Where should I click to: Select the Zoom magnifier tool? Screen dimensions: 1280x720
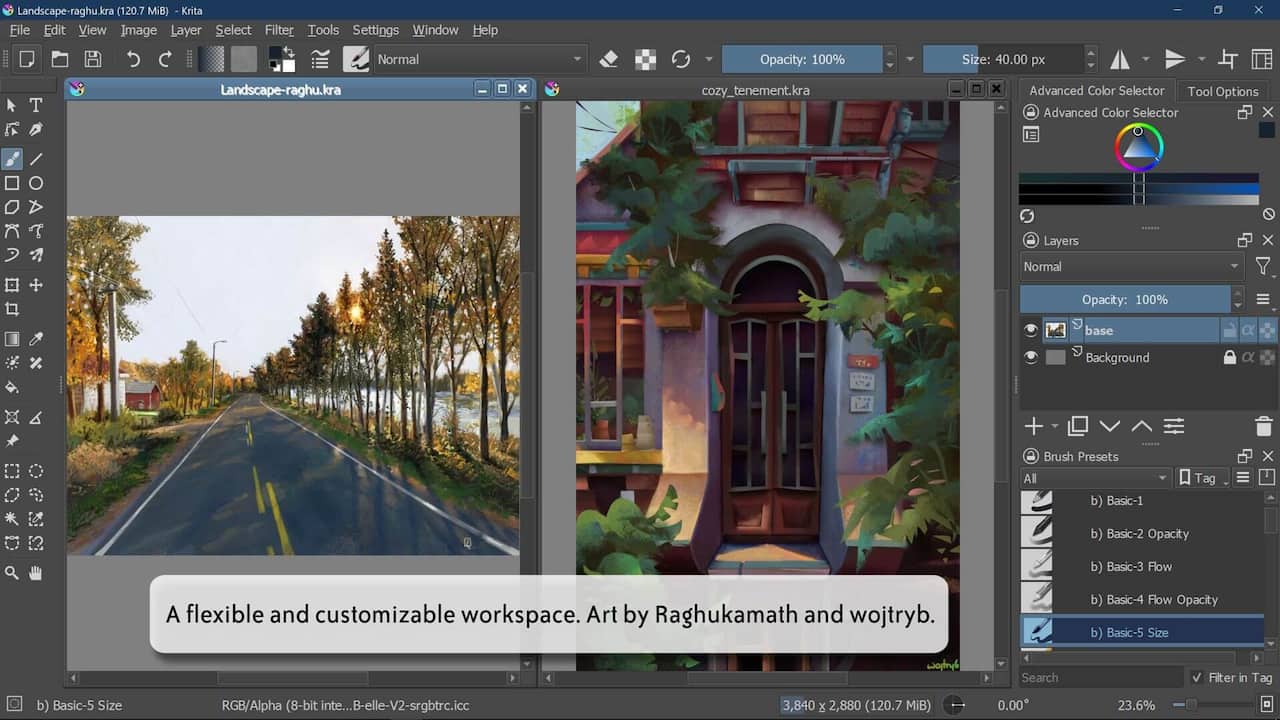(x=12, y=573)
